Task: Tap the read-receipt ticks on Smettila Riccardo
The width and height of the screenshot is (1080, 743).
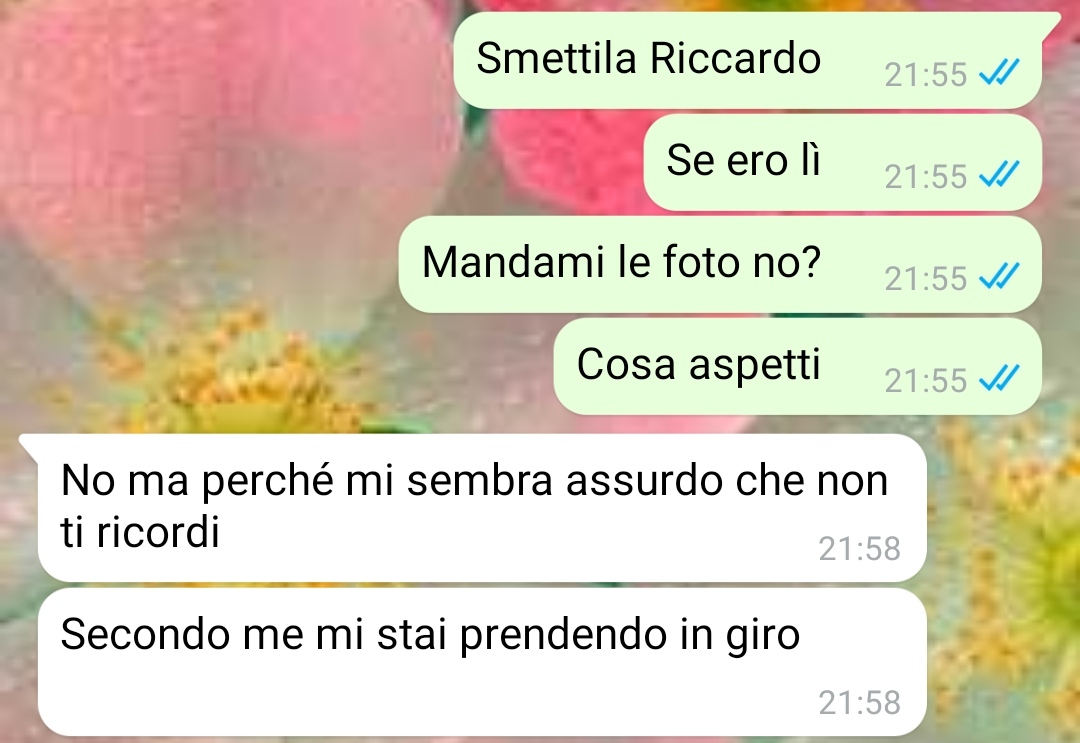Action: click(999, 72)
